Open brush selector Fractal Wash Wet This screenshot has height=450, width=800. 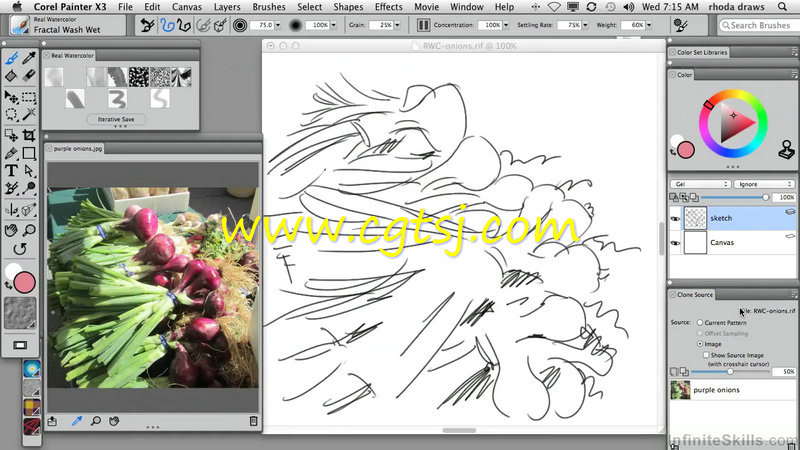pos(67,25)
